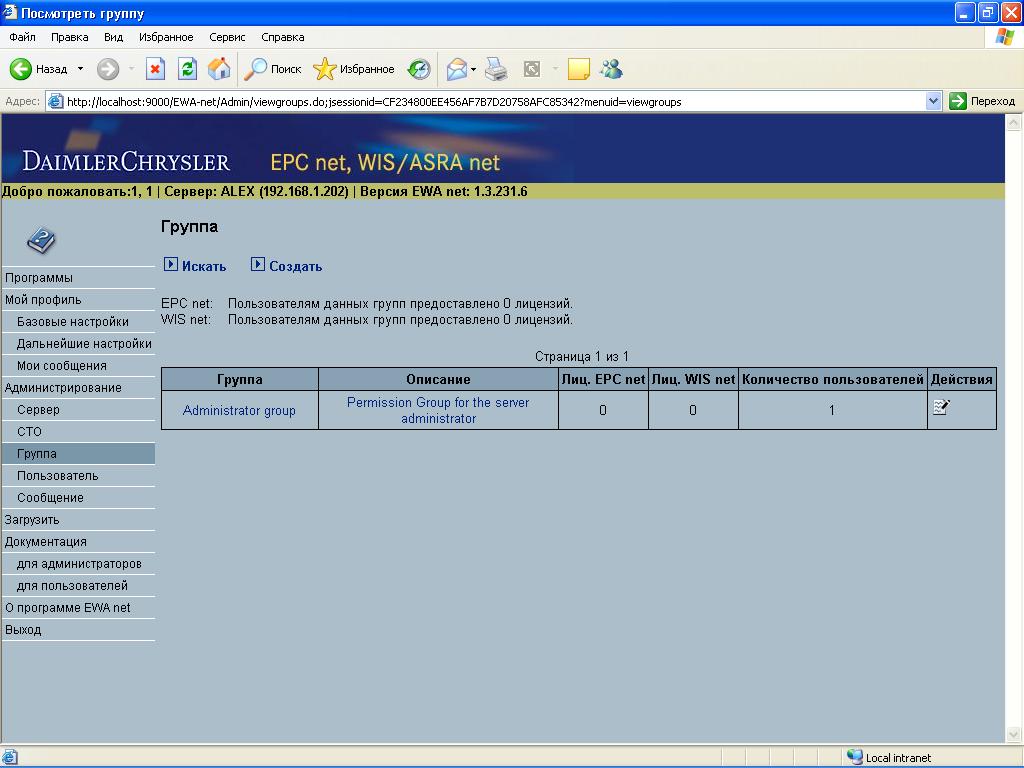Open Дальнейшие настройки sidebar item
Image resolution: width=1024 pixels, height=768 pixels.
click(78, 344)
